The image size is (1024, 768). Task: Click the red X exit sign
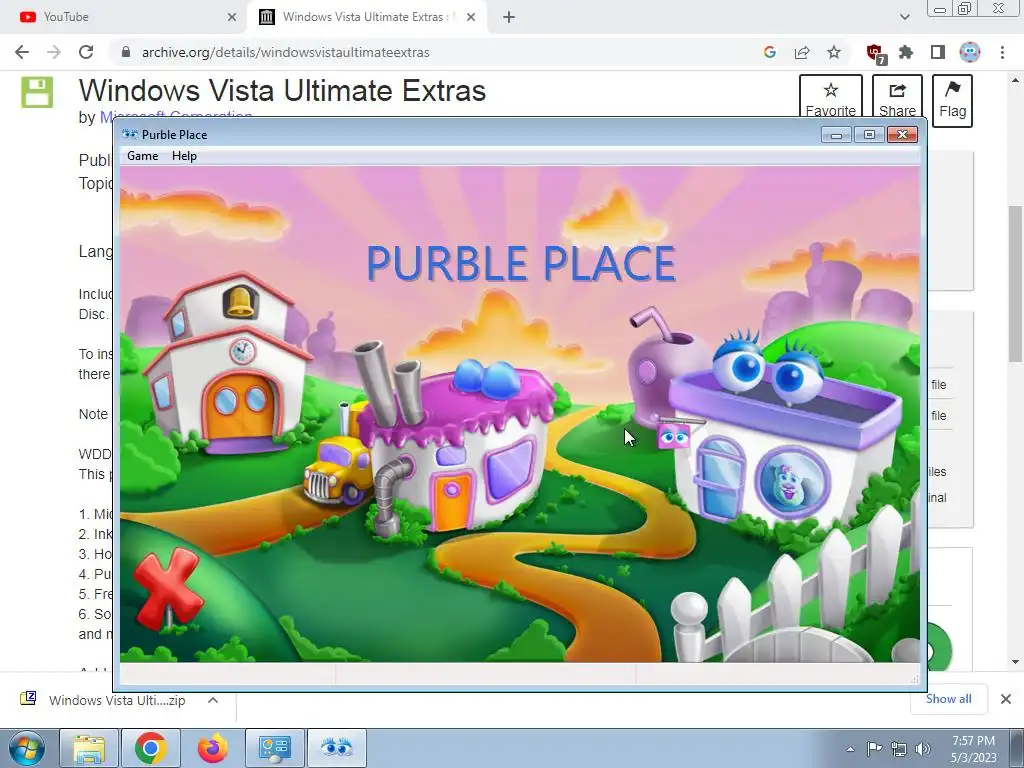pyautogui.click(x=167, y=588)
